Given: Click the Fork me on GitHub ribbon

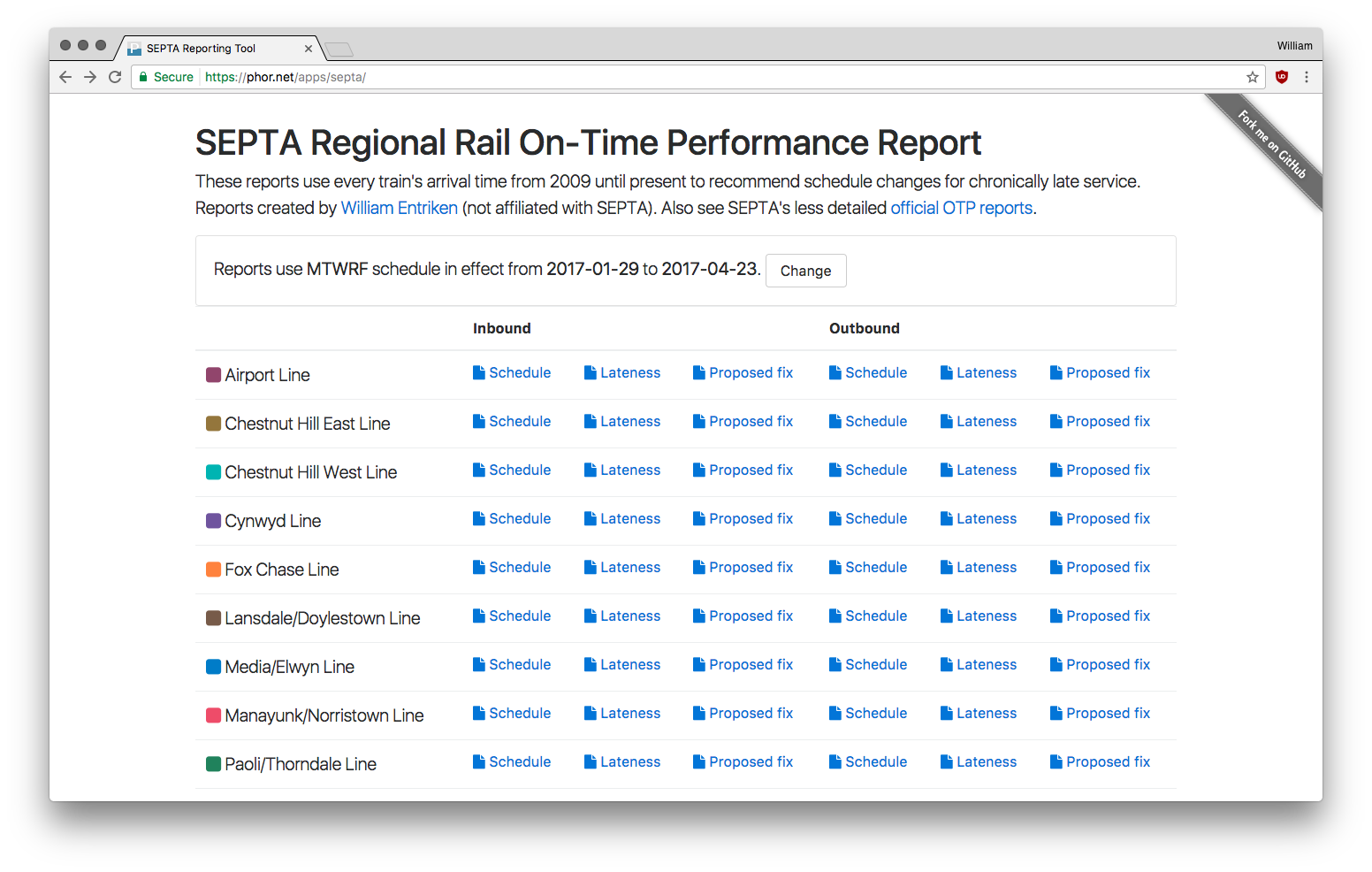Looking at the screenshot, I should (x=1270, y=143).
